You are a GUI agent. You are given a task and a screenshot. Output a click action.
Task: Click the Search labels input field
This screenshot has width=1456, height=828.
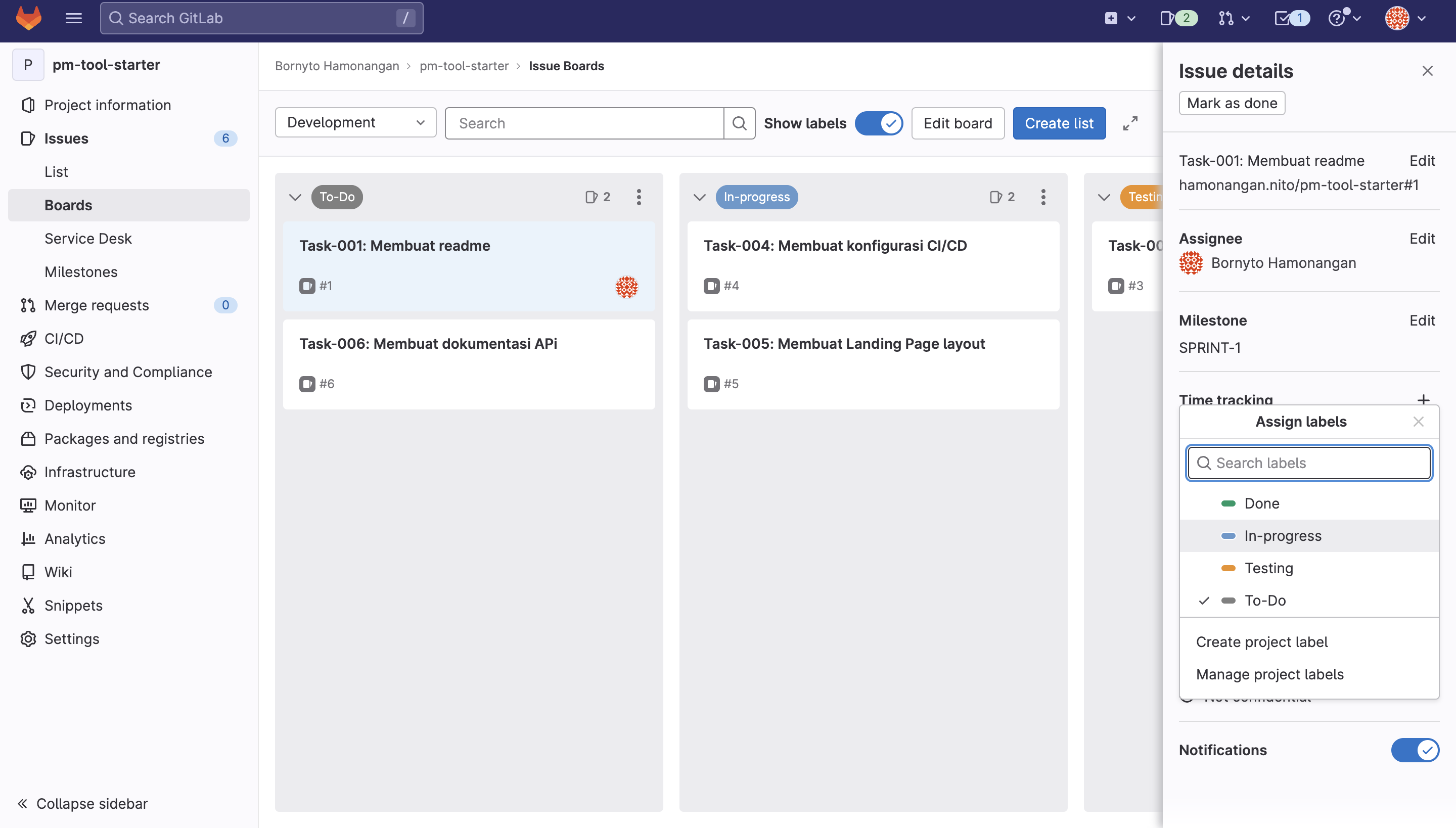1309,463
